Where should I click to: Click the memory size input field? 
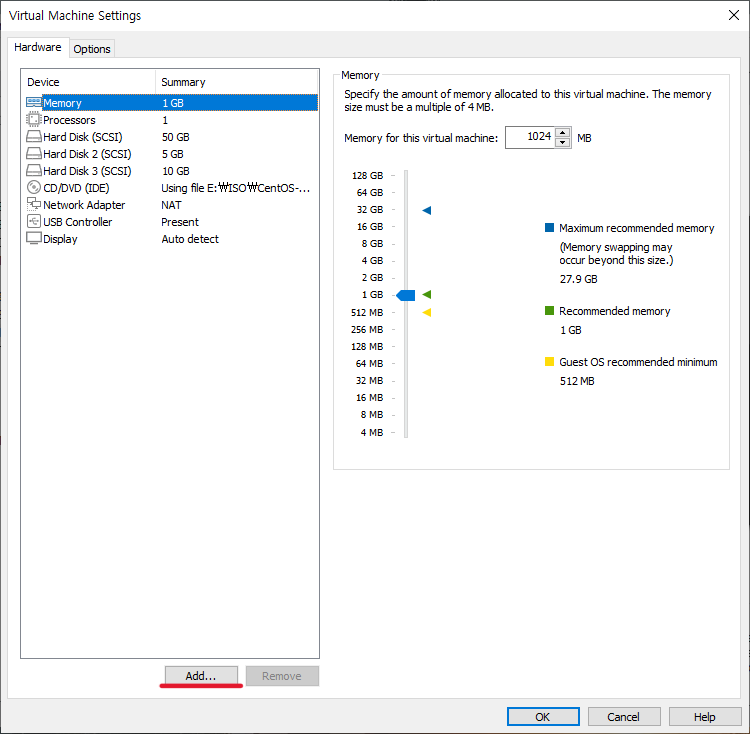click(x=530, y=137)
